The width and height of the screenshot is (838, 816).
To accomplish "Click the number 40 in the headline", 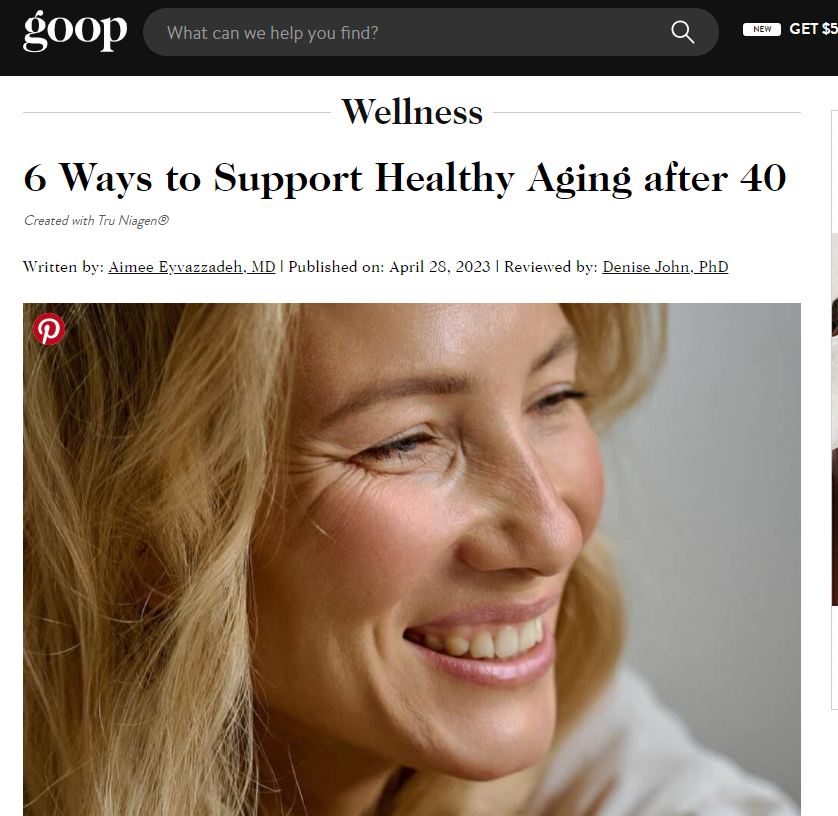I will 763,178.
